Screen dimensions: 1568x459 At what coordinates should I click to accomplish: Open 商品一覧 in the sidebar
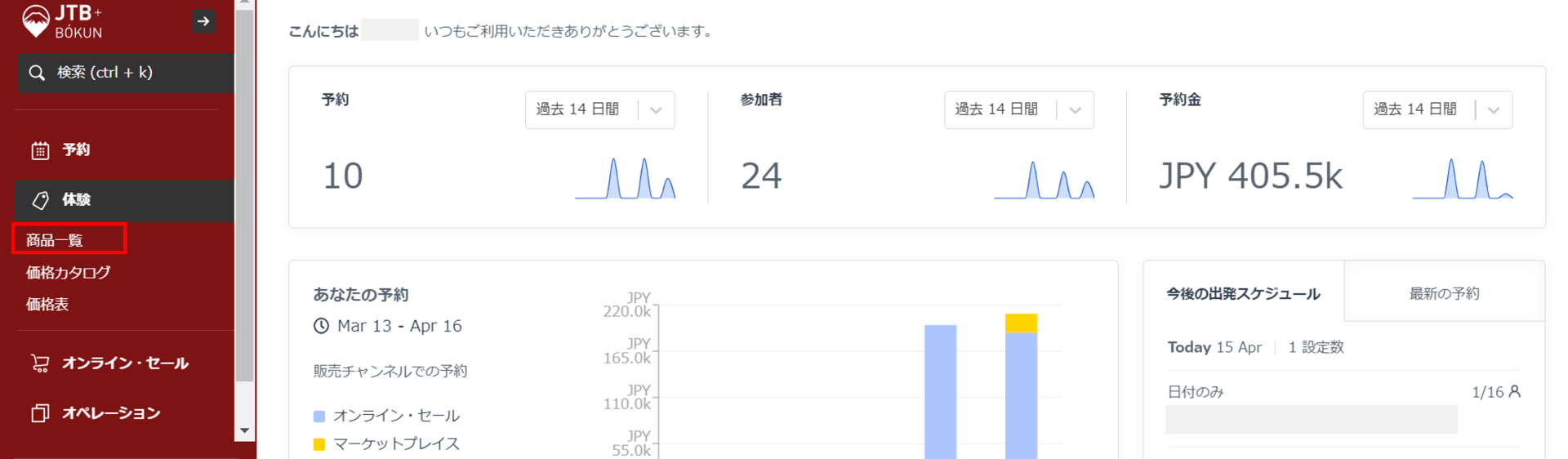[x=55, y=240]
